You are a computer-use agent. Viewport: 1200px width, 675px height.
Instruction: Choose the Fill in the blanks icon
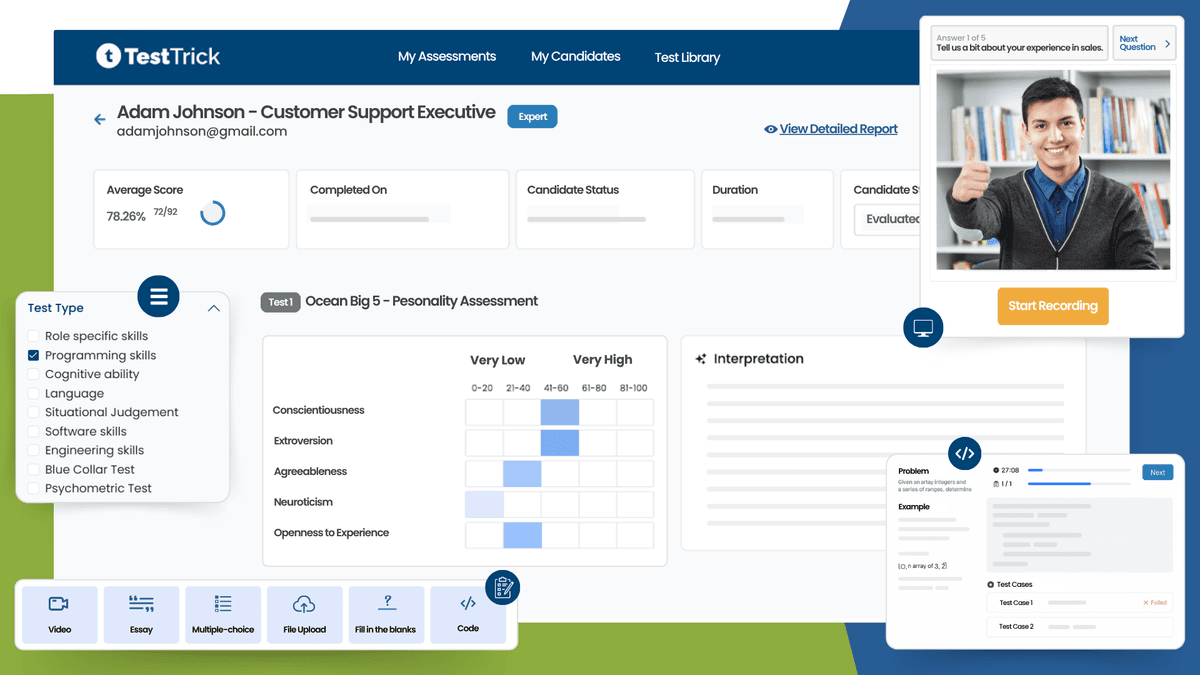386,614
